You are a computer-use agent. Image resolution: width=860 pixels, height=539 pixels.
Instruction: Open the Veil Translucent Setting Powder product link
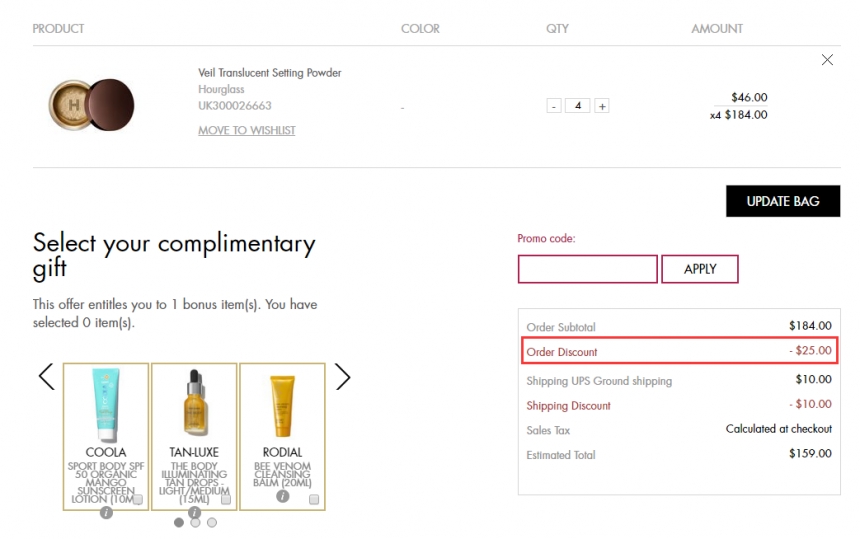pos(269,73)
